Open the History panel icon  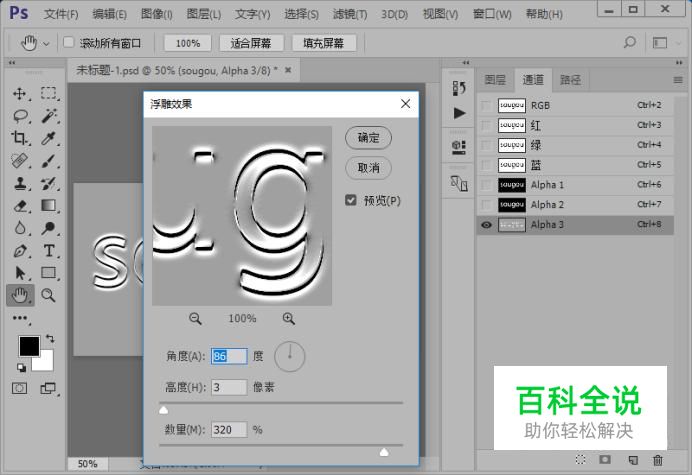459,88
